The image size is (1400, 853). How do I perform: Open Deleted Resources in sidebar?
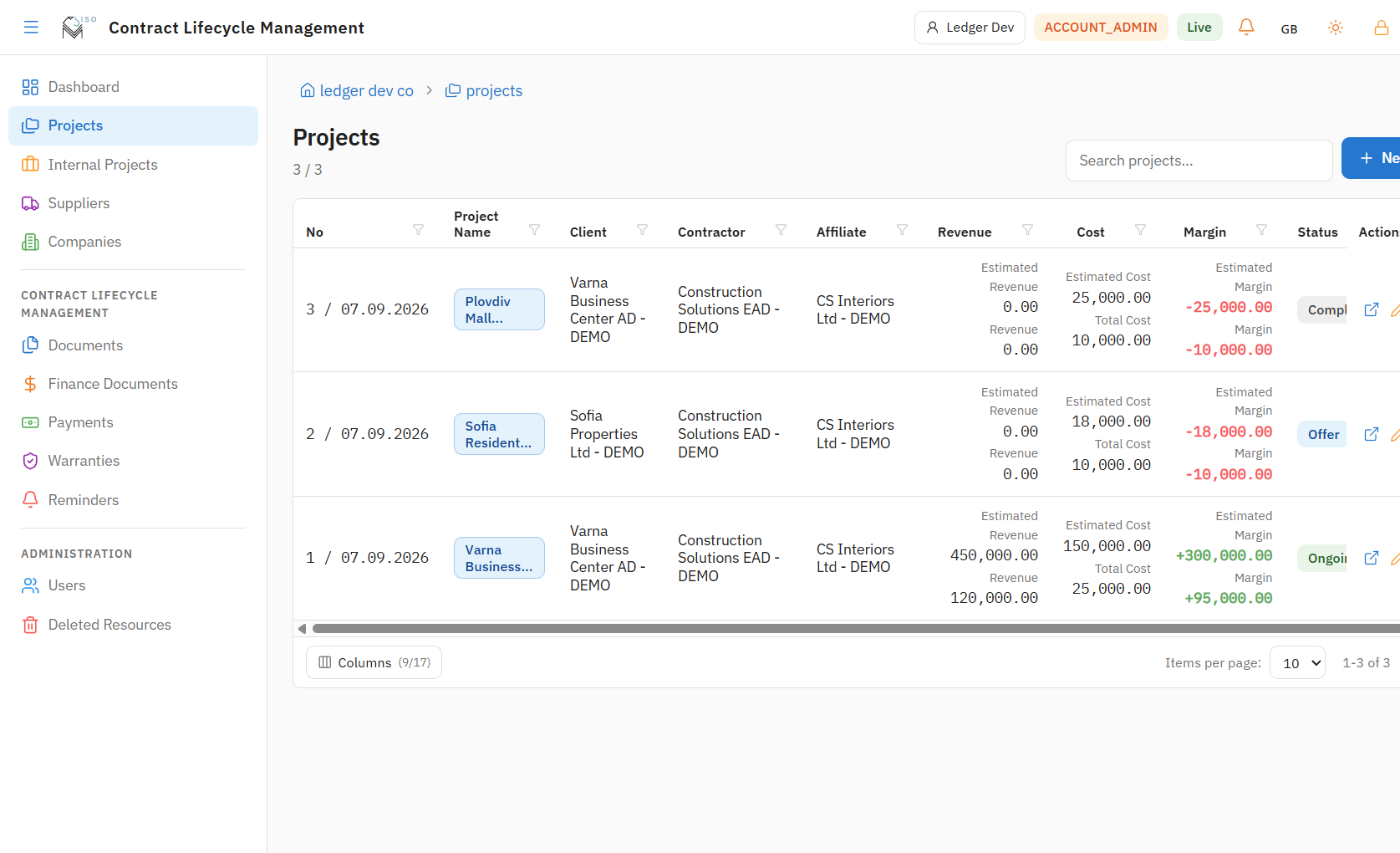coord(133,625)
